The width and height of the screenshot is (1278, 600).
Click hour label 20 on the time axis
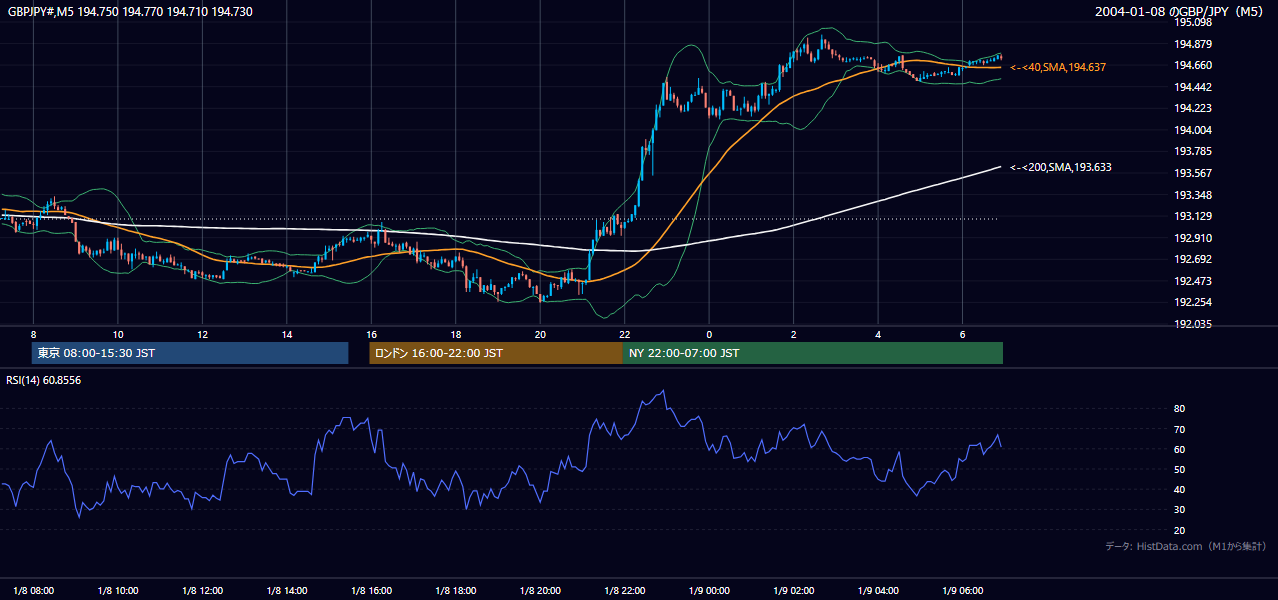540,334
